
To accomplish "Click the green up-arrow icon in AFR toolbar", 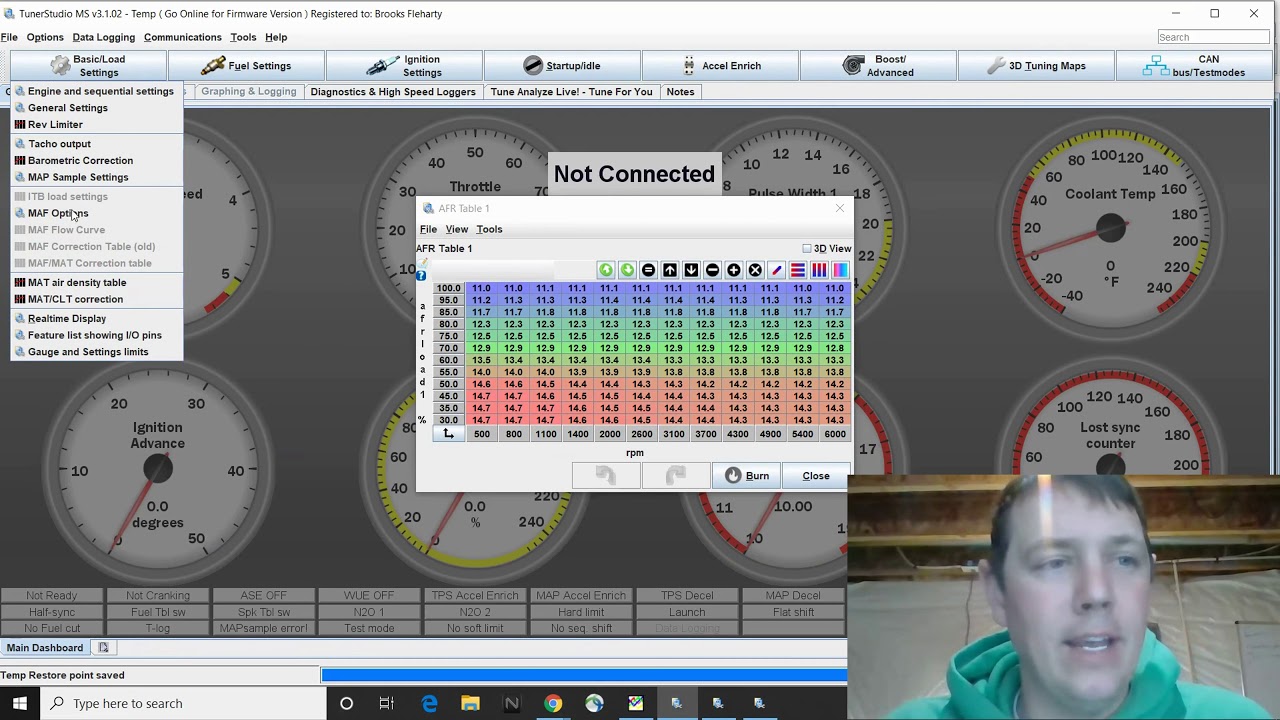I will click(606, 270).
